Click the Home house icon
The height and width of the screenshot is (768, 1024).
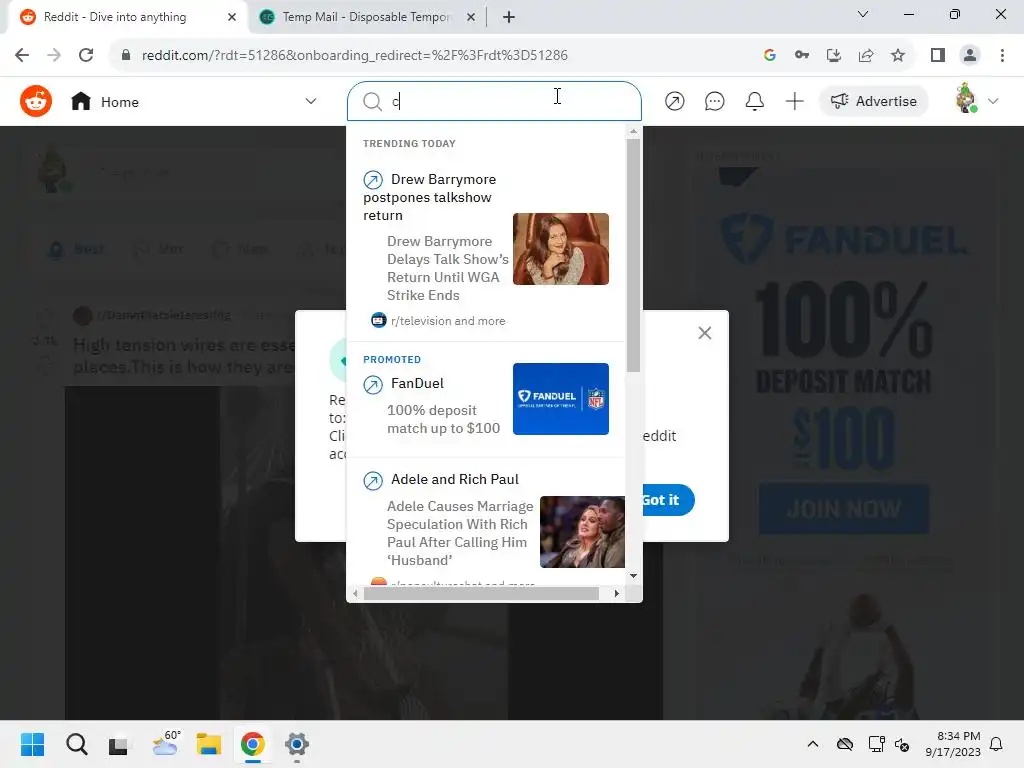point(81,101)
